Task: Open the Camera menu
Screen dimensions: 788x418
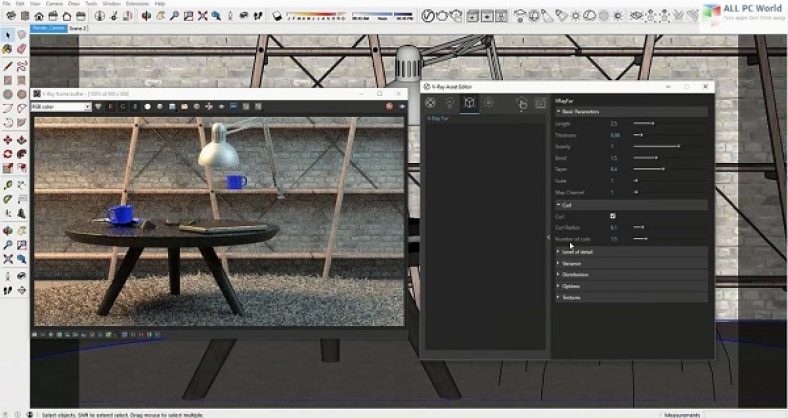Action: [54, 4]
